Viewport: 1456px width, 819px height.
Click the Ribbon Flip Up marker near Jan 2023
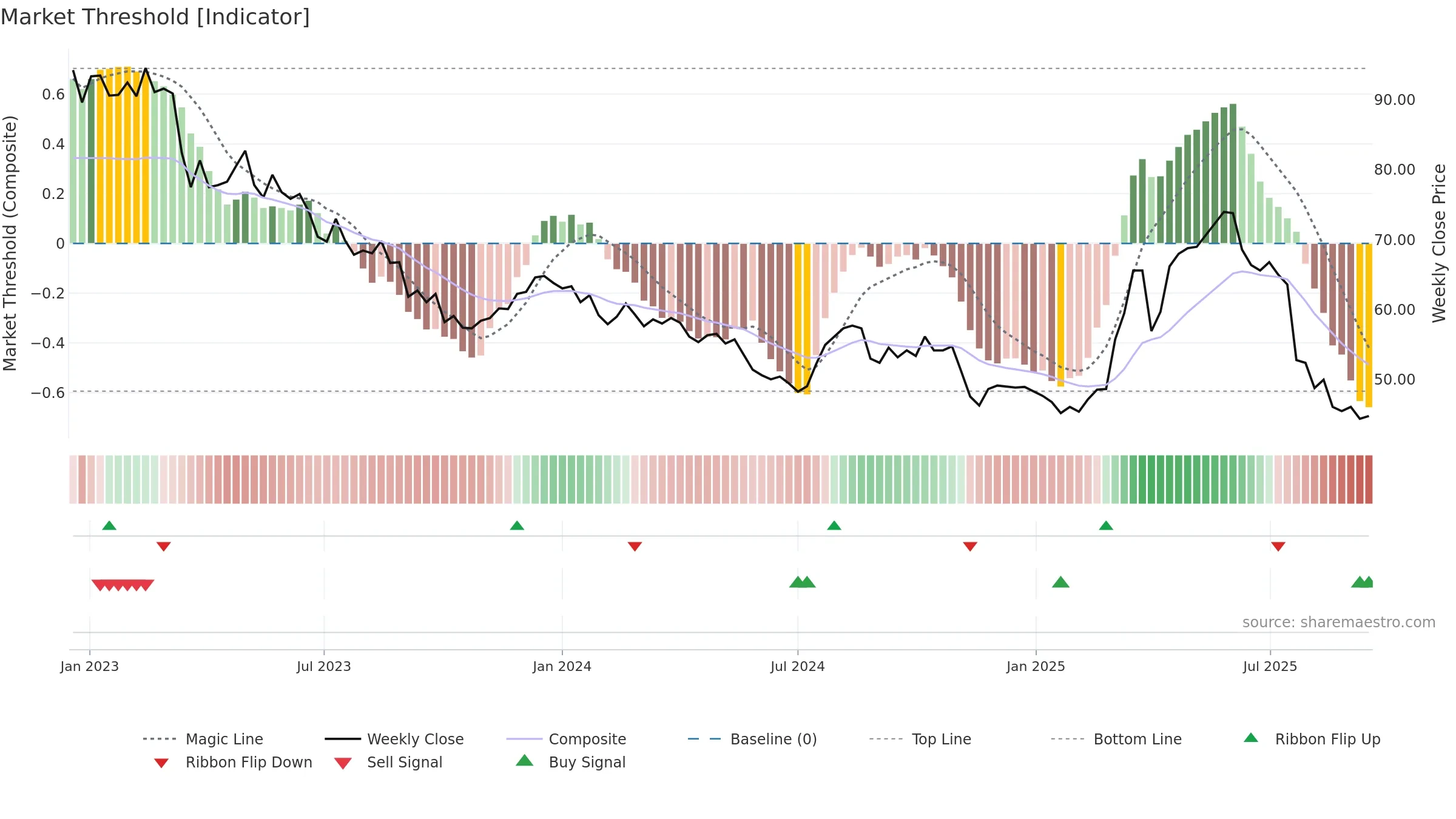[x=109, y=525]
